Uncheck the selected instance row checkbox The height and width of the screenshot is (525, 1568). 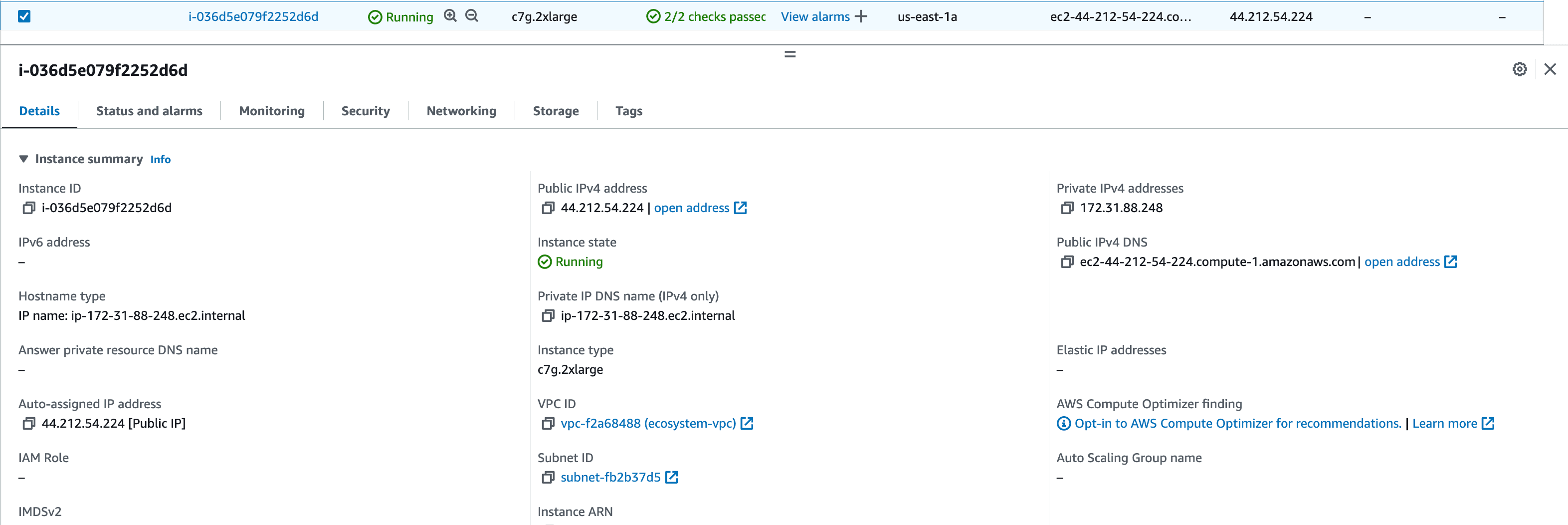point(24,16)
